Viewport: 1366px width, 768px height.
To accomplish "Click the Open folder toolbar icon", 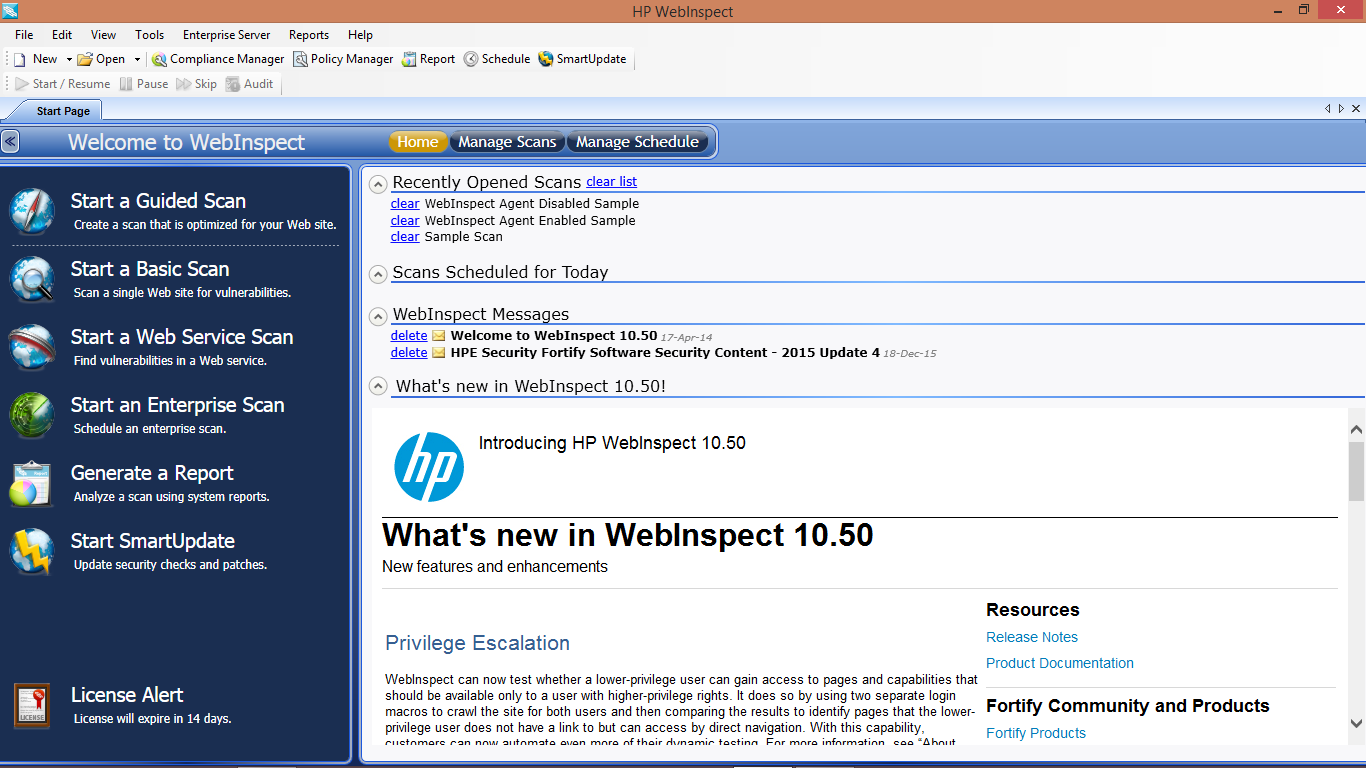I will tap(85, 59).
